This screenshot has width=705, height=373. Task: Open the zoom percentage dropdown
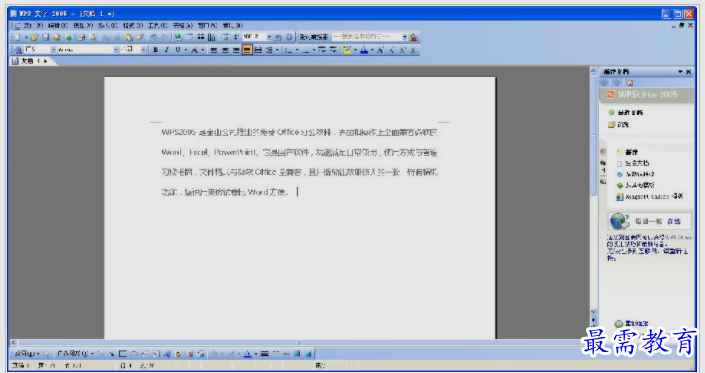pyautogui.click(x=269, y=37)
